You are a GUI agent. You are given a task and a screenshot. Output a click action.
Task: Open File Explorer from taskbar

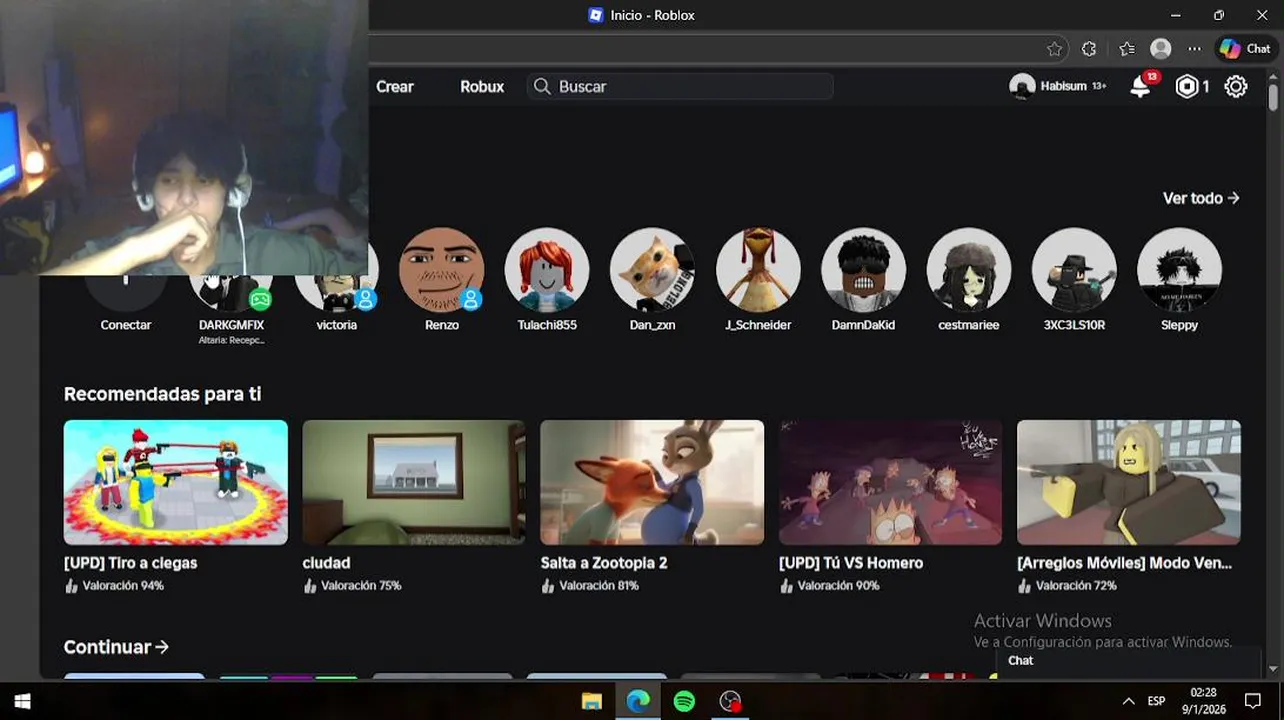(x=591, y=701)
